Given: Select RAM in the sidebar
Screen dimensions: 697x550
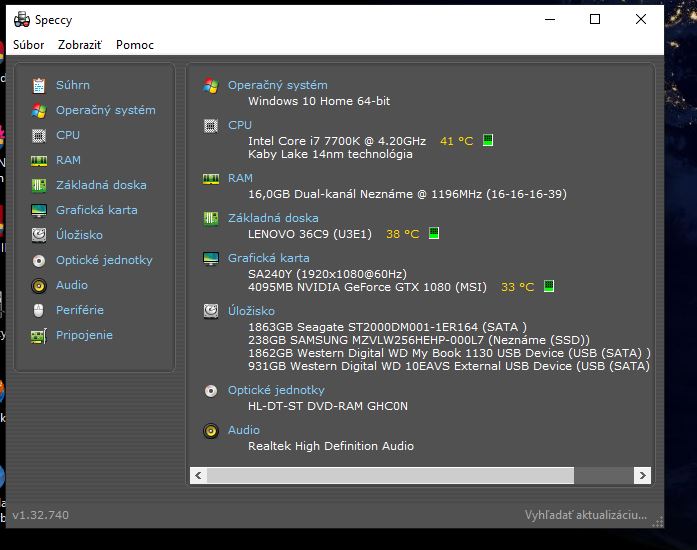Looking at the screenshot, I should tap(68, 160).
